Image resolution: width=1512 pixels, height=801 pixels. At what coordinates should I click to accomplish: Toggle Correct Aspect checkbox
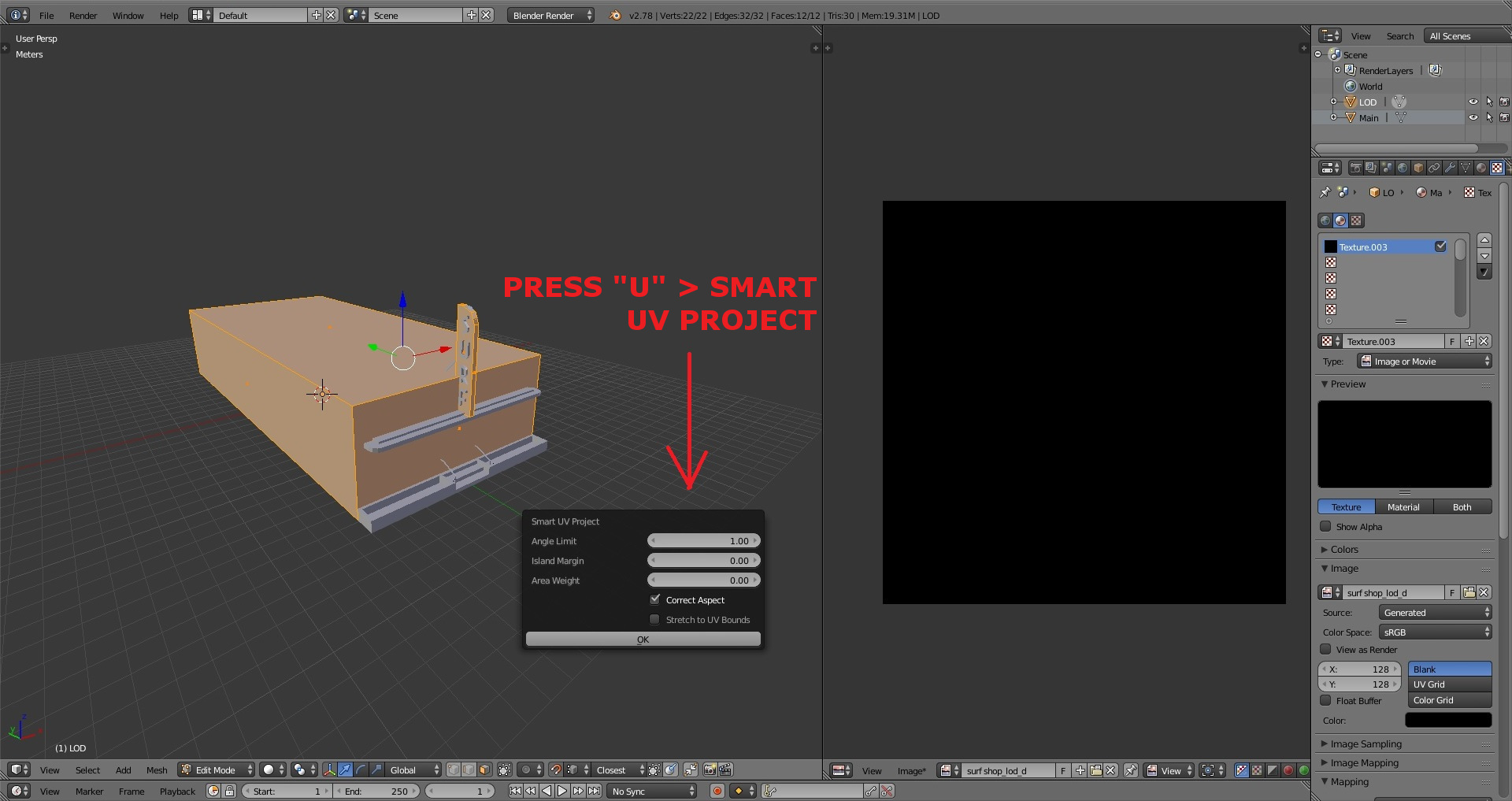[655, 599]
